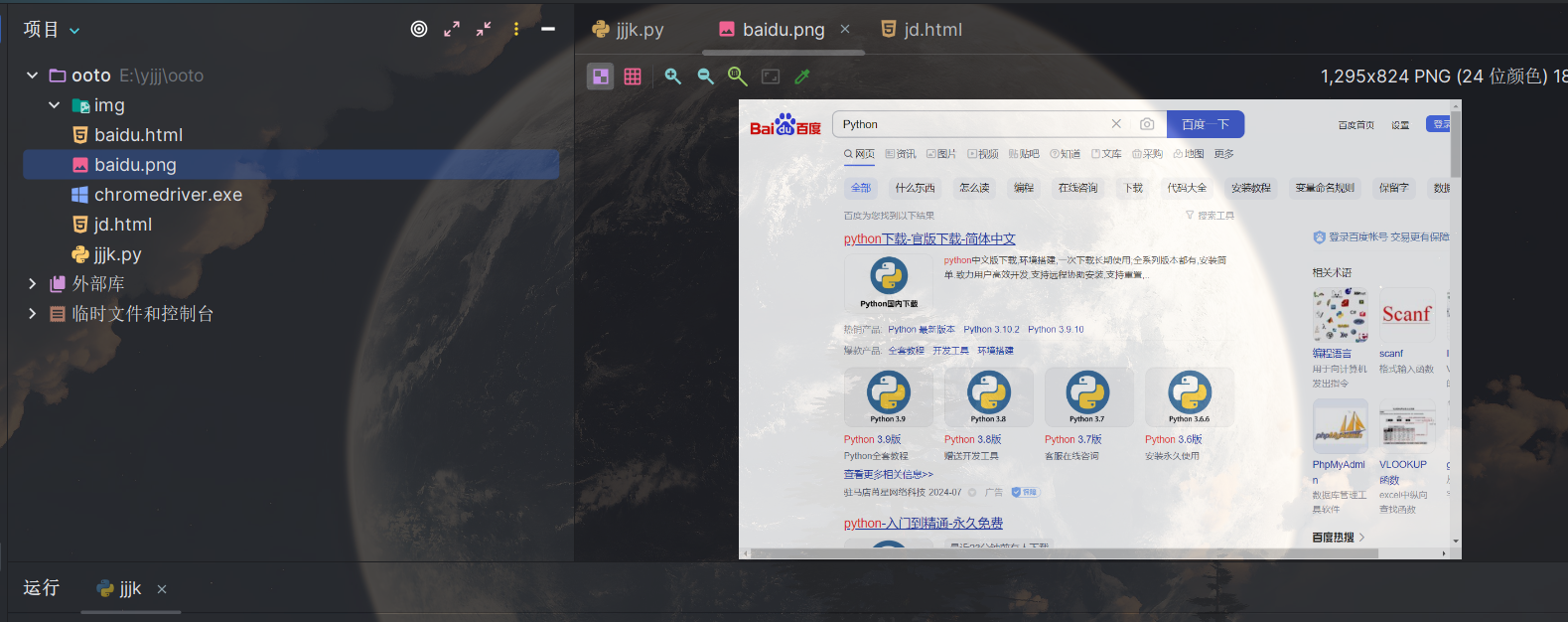The height and width of the screenshot is (622, 1568).
Task: Fit the image to the window
Action: click(x=771, y=77)
